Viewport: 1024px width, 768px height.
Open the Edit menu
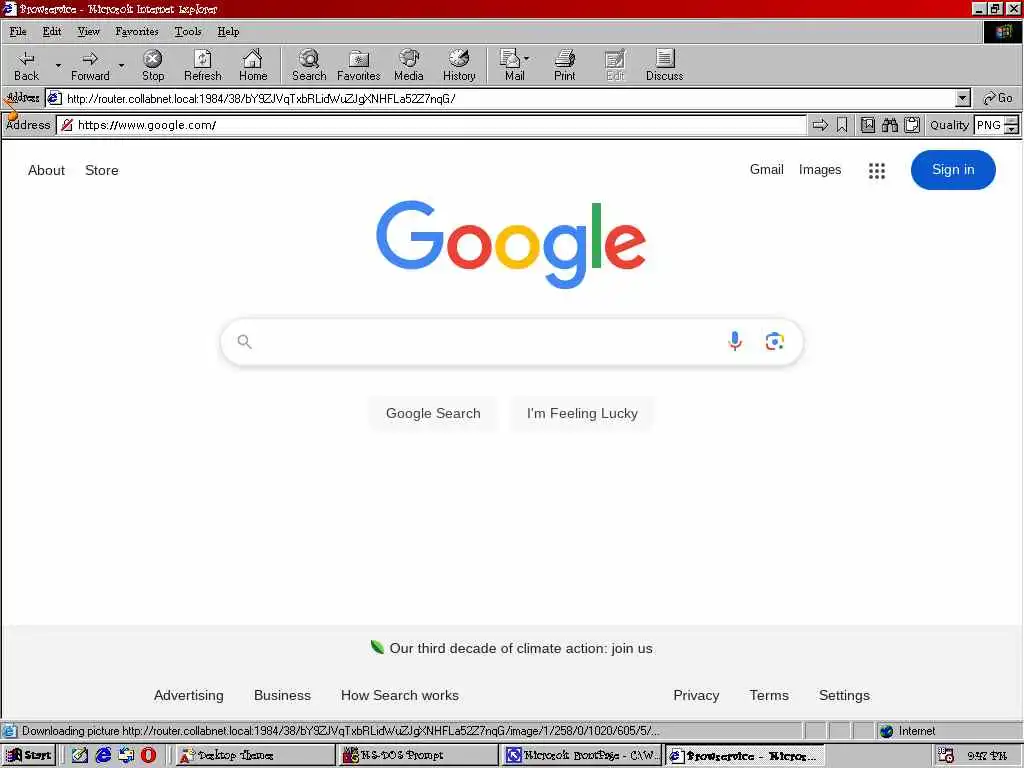[52, 31]
